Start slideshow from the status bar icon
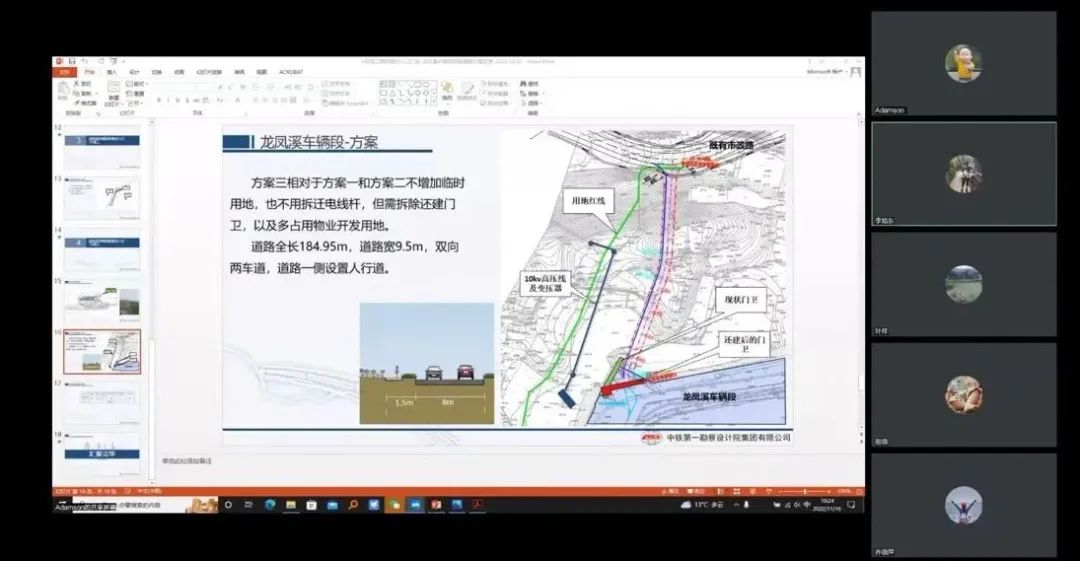Screen dimensions: 1080x561 point(769,491)
